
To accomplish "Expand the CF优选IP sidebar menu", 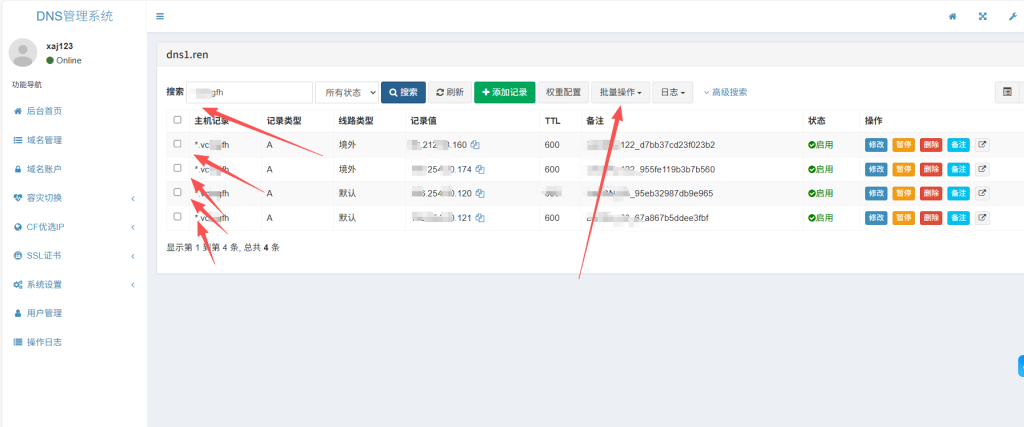I will pos(73,227).
